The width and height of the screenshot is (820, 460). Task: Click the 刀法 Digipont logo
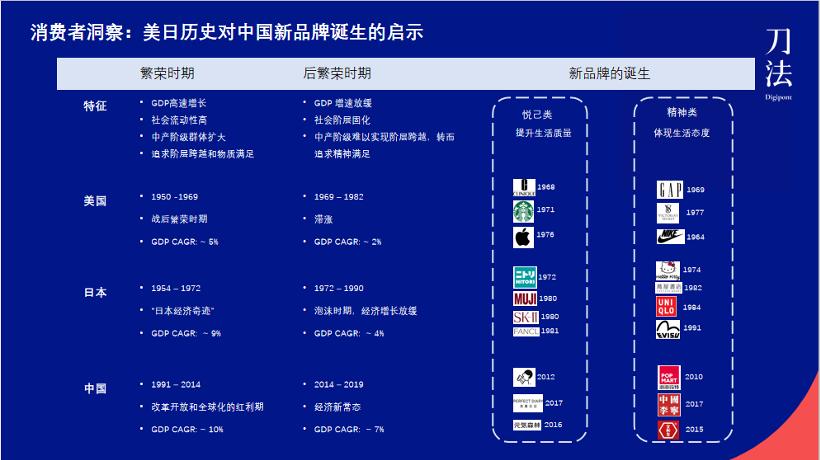778,63
